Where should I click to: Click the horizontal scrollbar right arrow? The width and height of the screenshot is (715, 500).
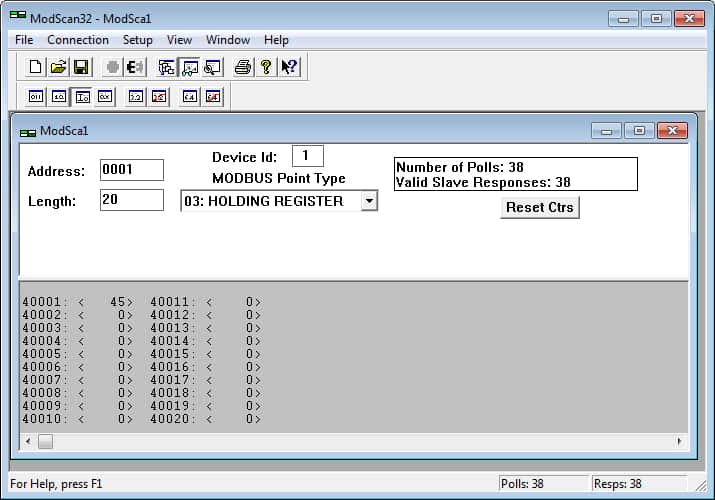[x=679, y=441]
